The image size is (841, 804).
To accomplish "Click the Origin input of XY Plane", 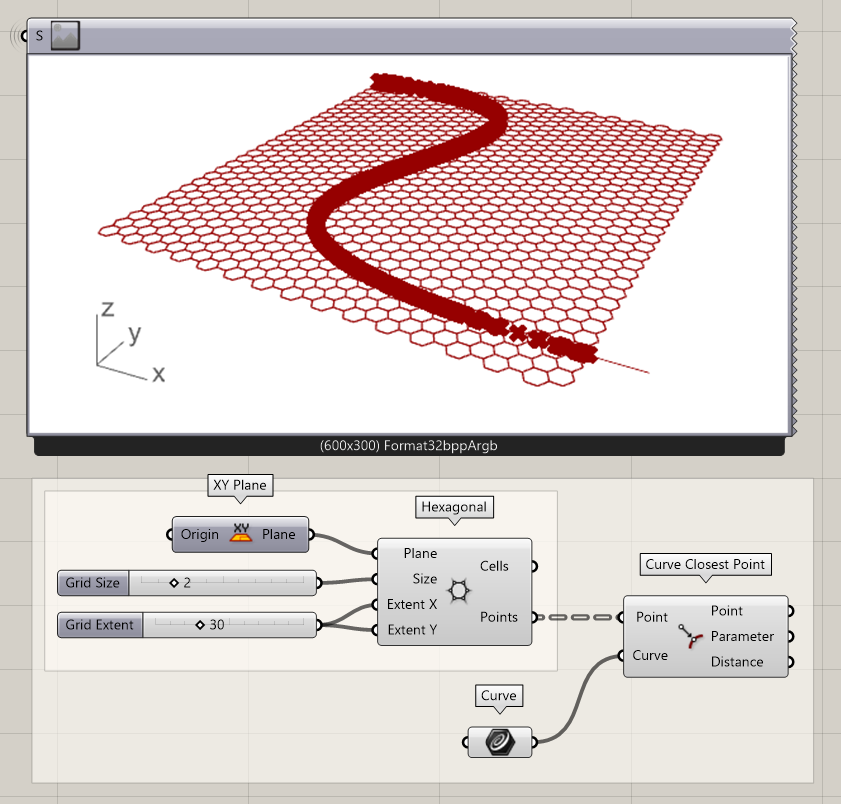I will (200, 534).
